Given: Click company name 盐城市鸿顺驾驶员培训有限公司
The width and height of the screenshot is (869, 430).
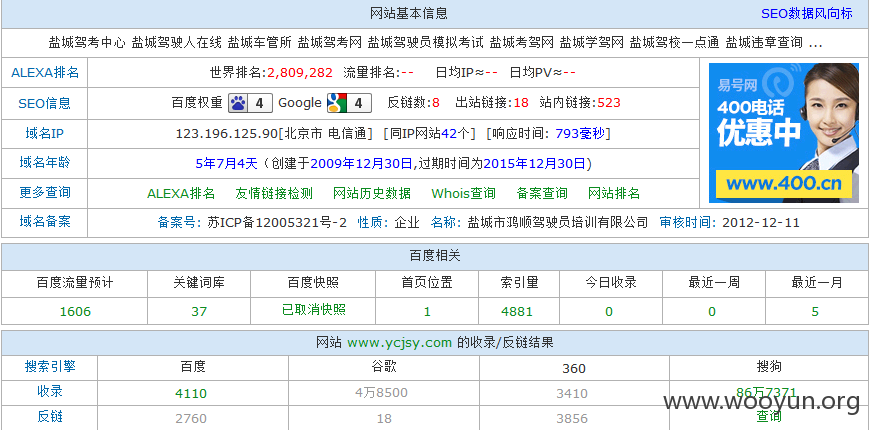Looking at the screenshot, I should tap(558, 223).
